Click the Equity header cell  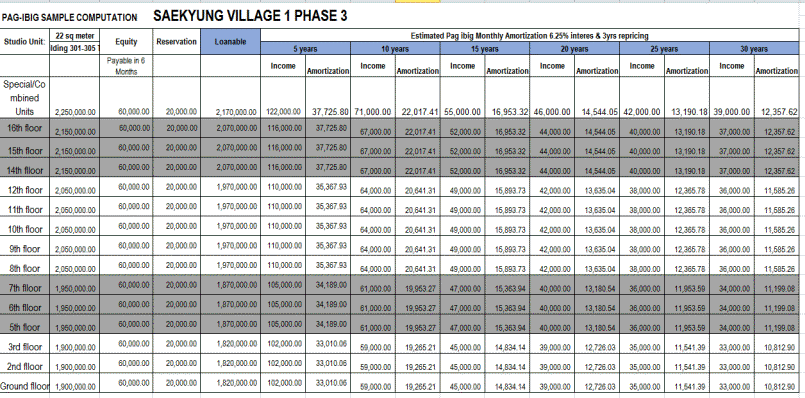tap(126, 42)
